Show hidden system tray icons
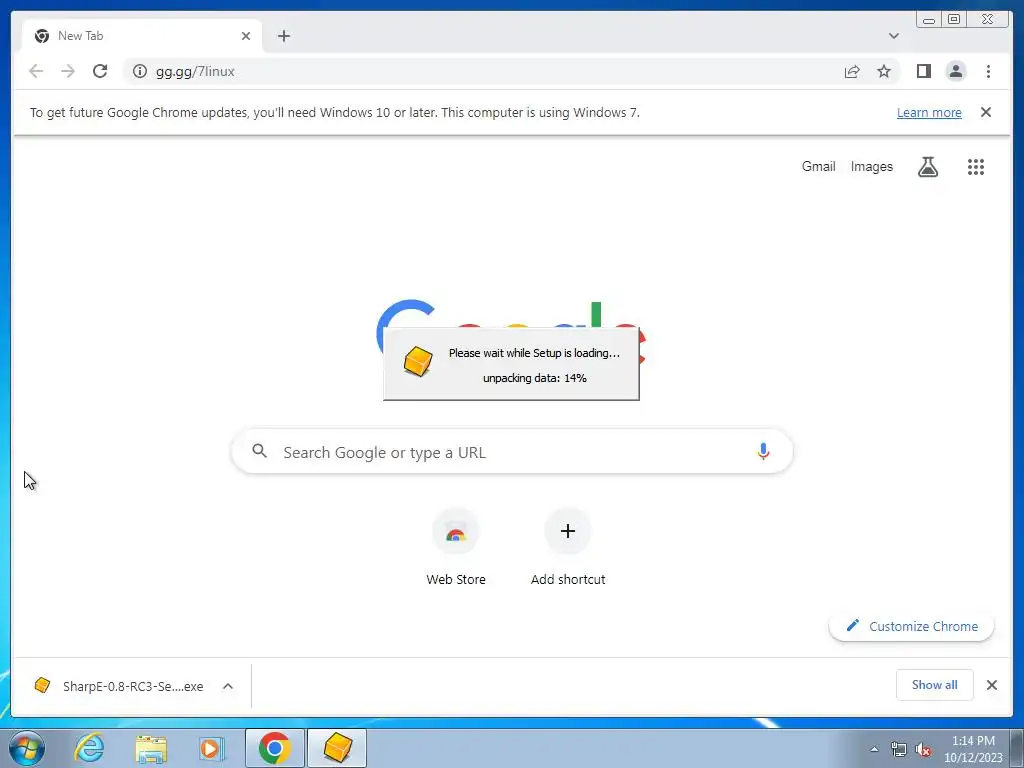The image size is (1024, 768). (x=874, y=749)
